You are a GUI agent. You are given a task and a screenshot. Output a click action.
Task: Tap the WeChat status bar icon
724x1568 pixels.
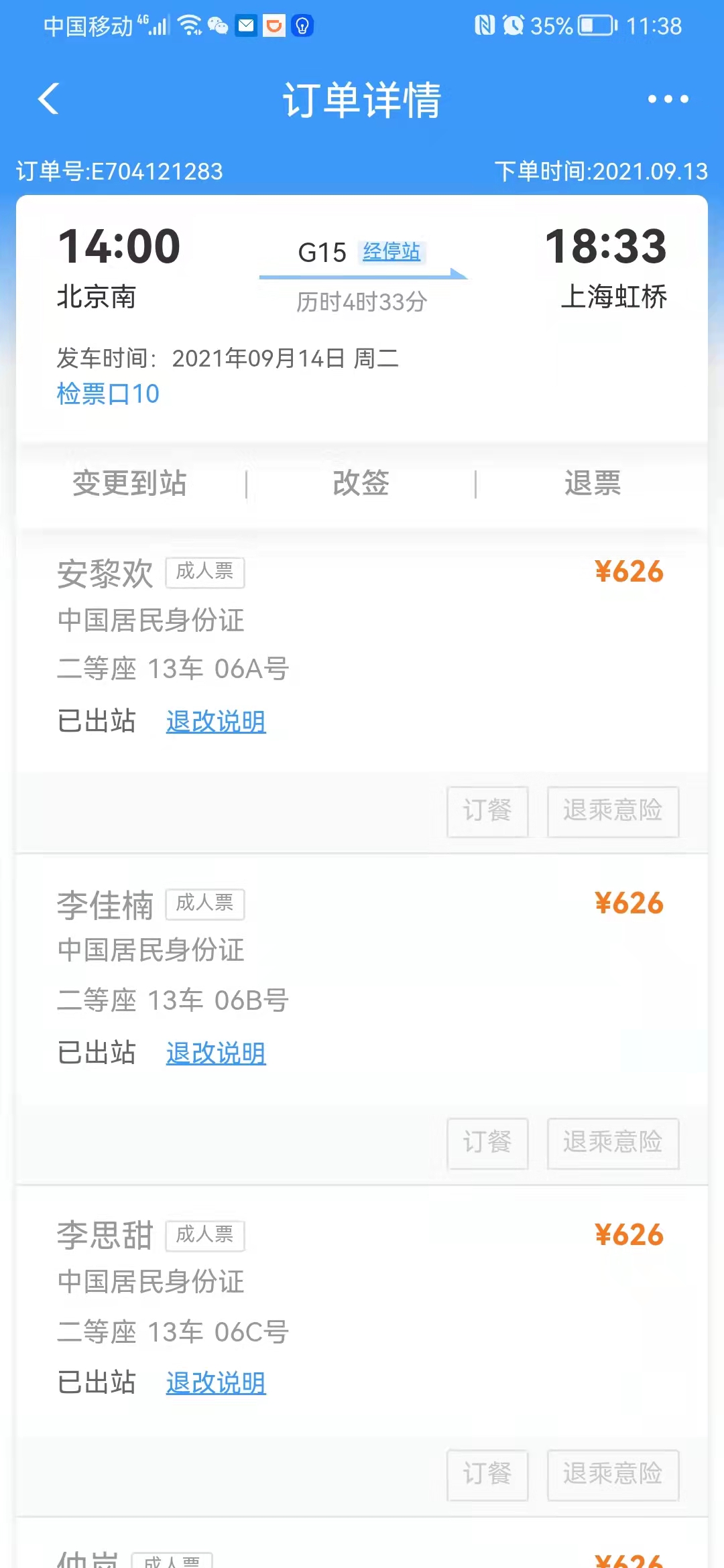[218, 26]
